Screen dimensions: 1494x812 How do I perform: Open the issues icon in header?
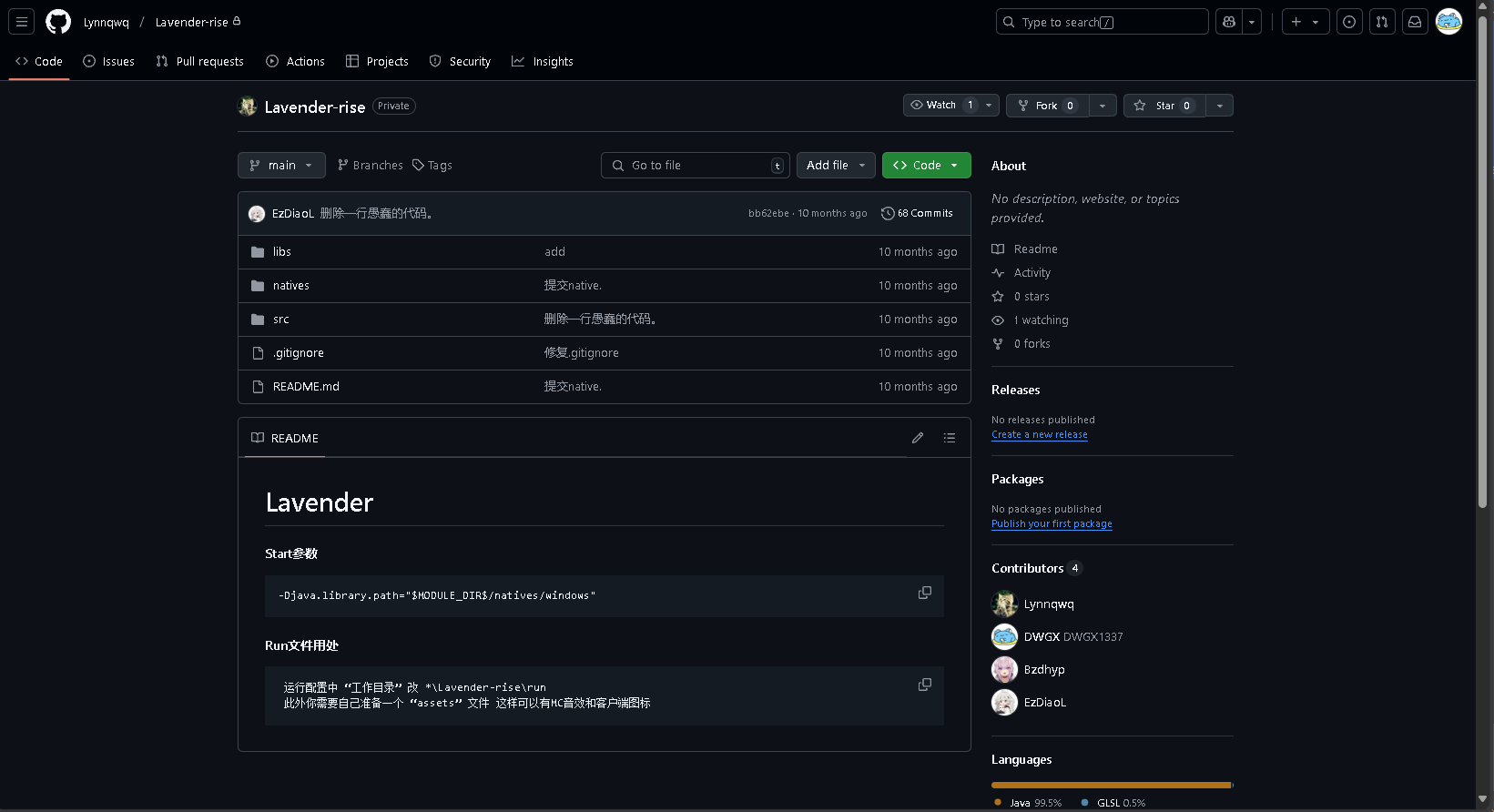1349,22
